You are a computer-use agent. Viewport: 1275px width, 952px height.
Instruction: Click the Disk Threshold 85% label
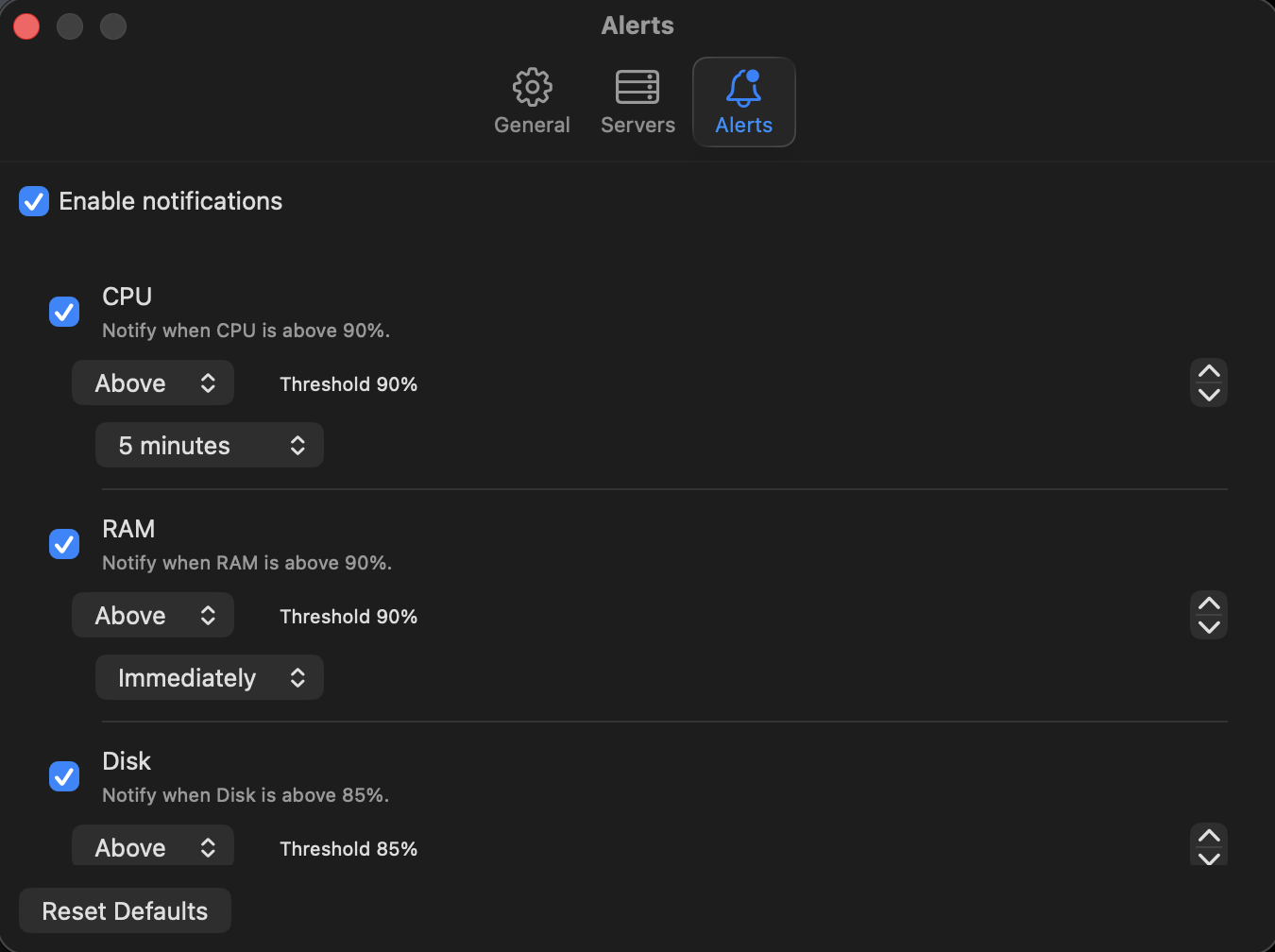[x=348, y=849]
